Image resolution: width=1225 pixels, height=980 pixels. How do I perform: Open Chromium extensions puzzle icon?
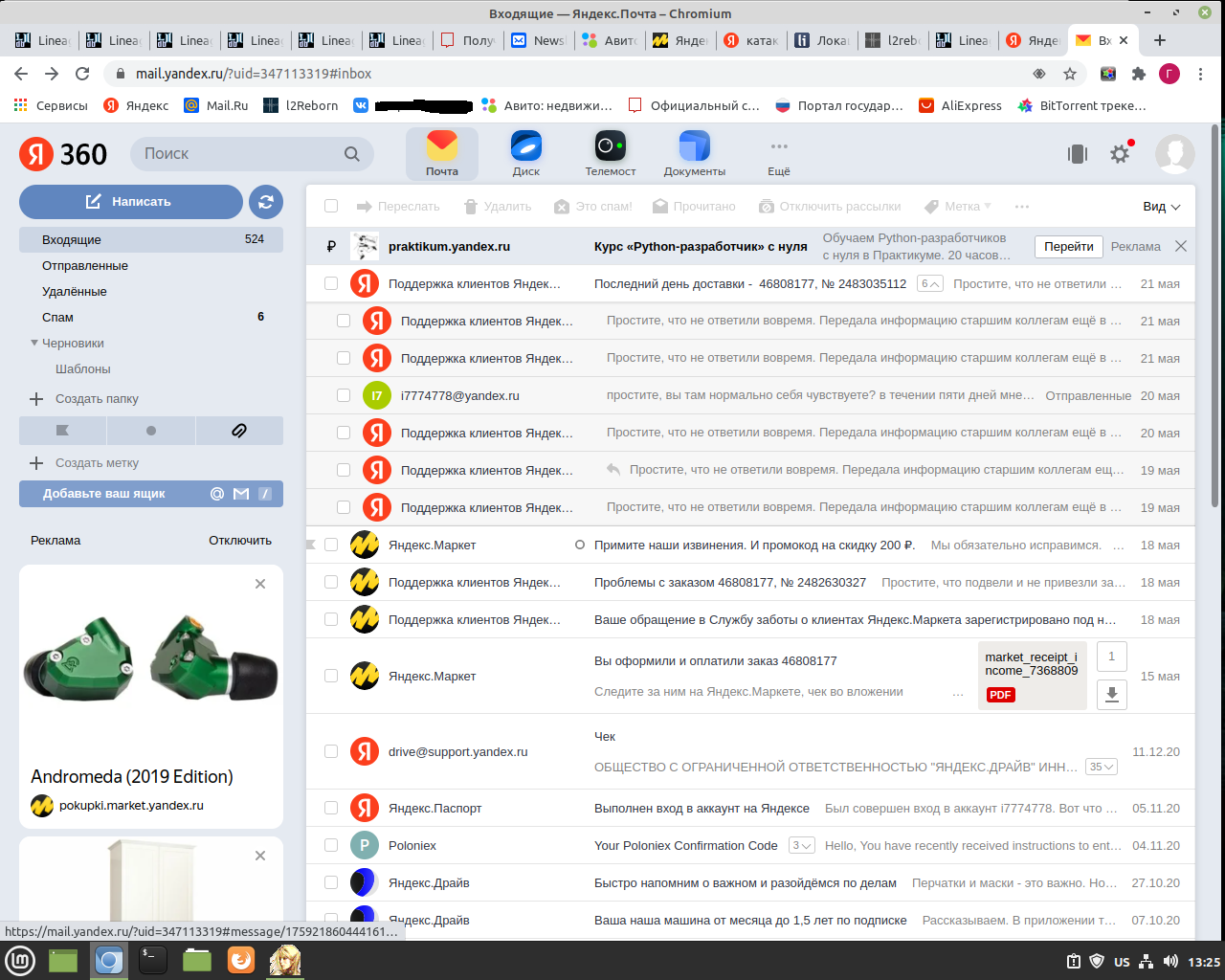(x=1138, y=74)
